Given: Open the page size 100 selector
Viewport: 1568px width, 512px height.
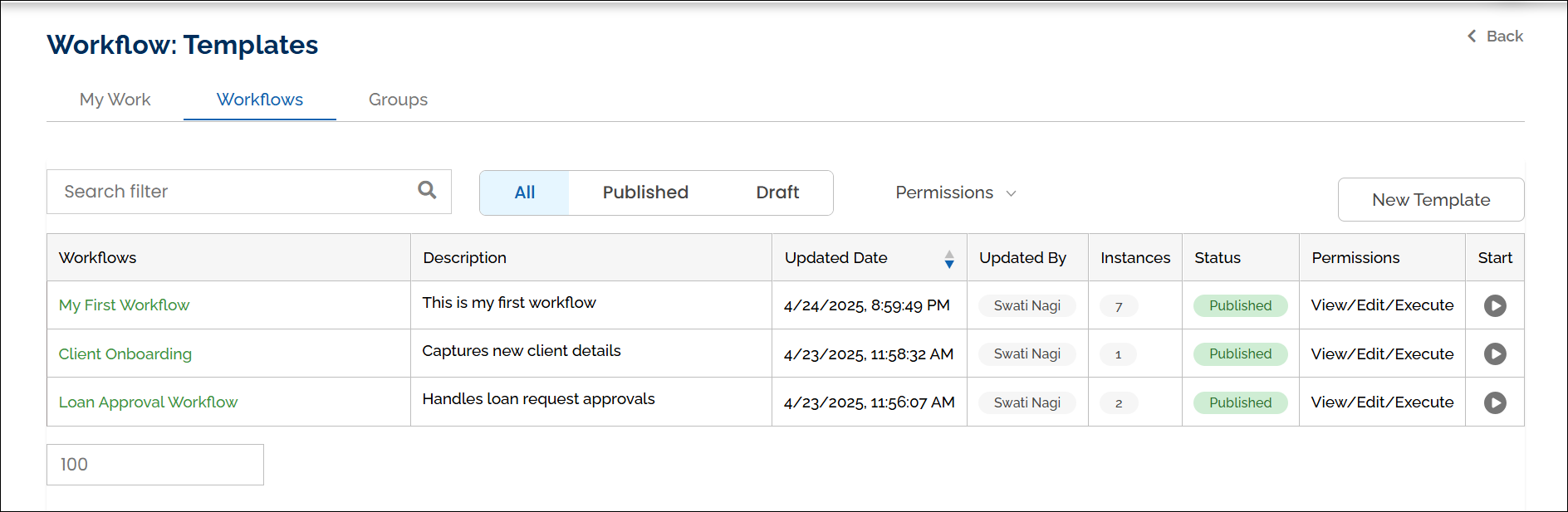Looking at the screenshot, I should click(155, 465).
